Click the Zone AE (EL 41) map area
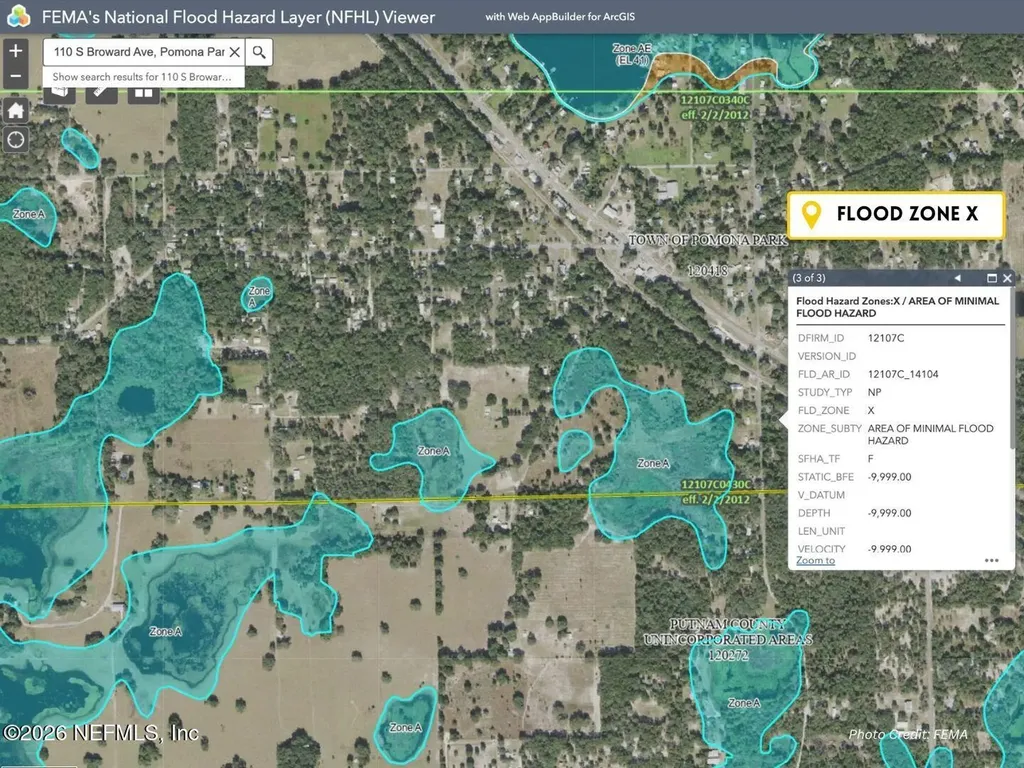Viewport: 1024px width, 768px height. click(632, 54)
